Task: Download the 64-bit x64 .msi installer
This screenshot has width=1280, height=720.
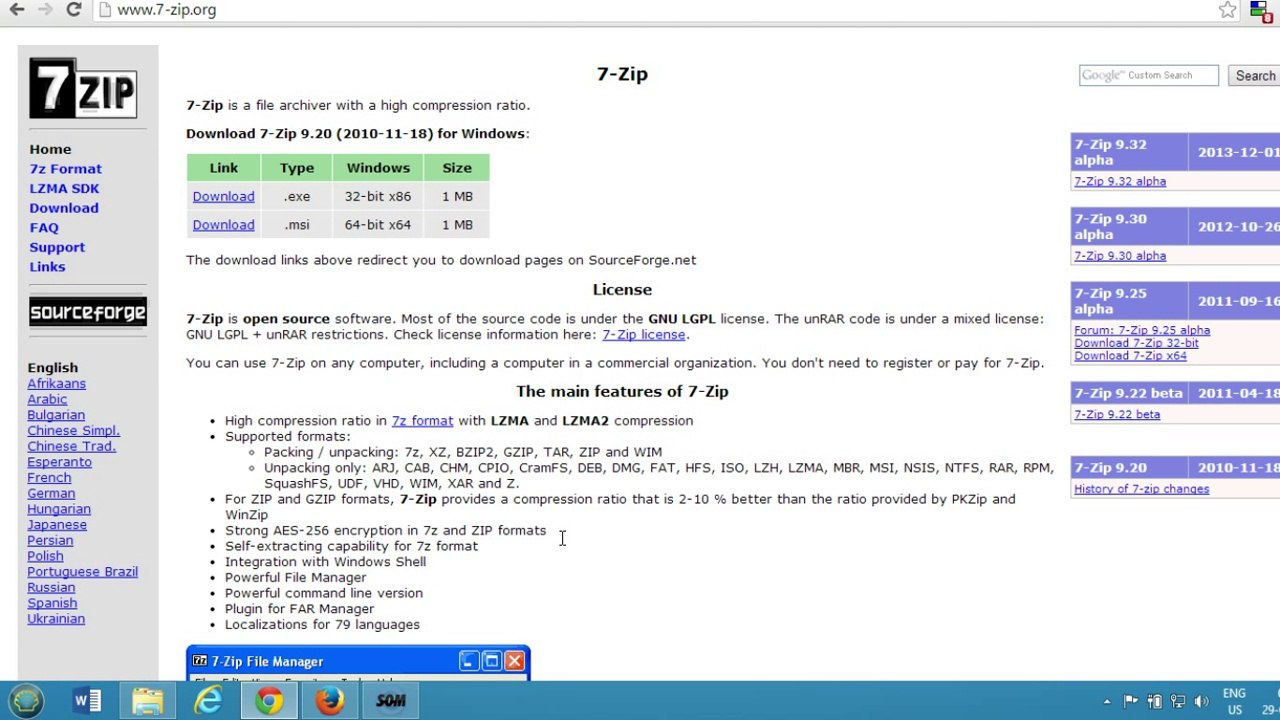Action: (223, 225)
